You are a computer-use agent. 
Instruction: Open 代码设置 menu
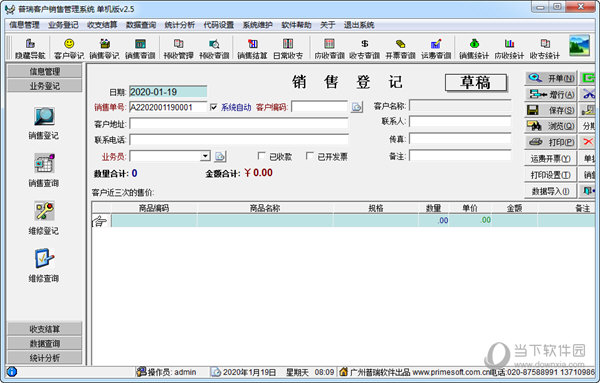click(x=218, y=25)
